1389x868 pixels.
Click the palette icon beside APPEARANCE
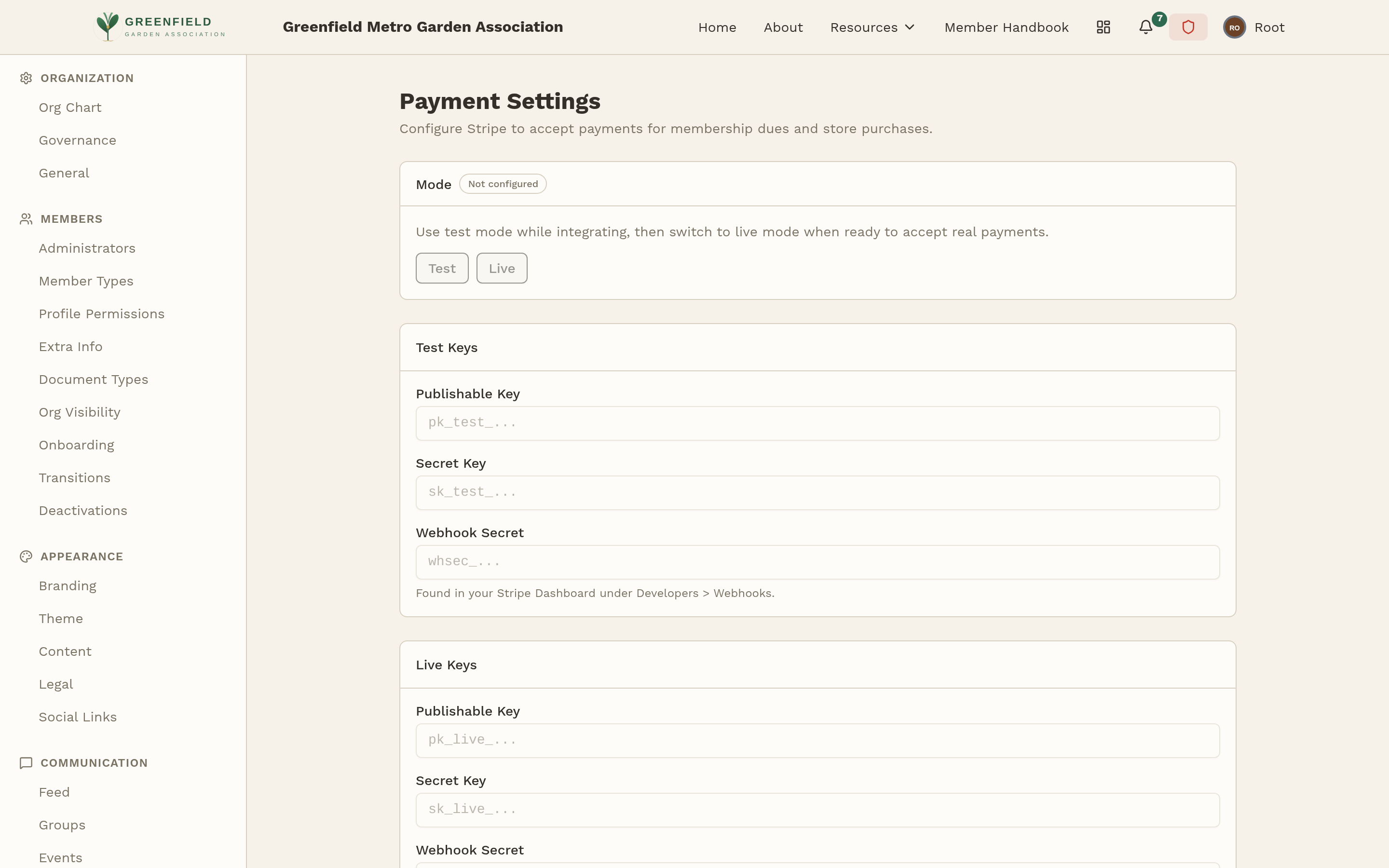(x=26, y=556)
